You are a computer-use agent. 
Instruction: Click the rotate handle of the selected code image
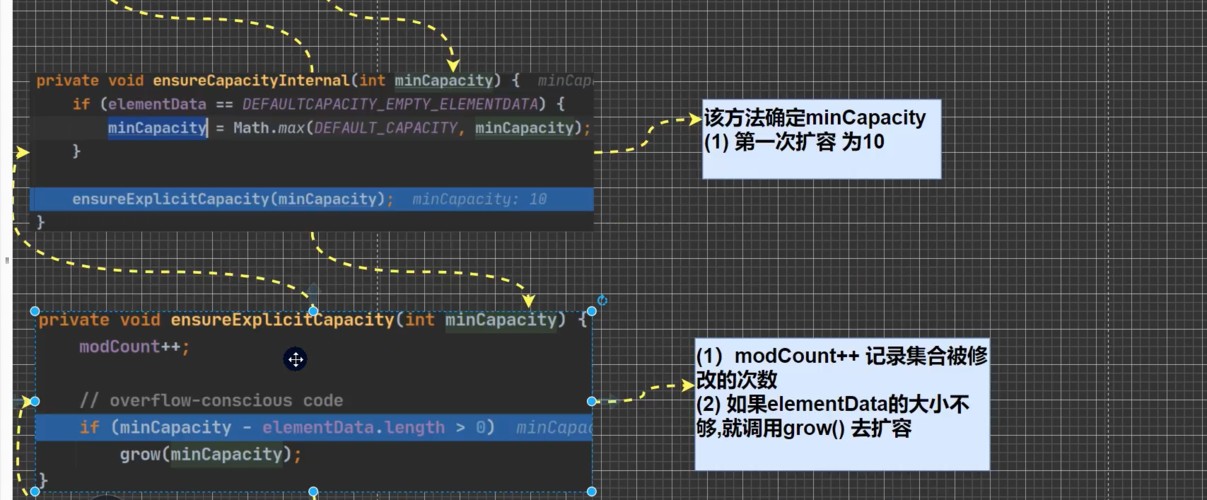(602, 300)
